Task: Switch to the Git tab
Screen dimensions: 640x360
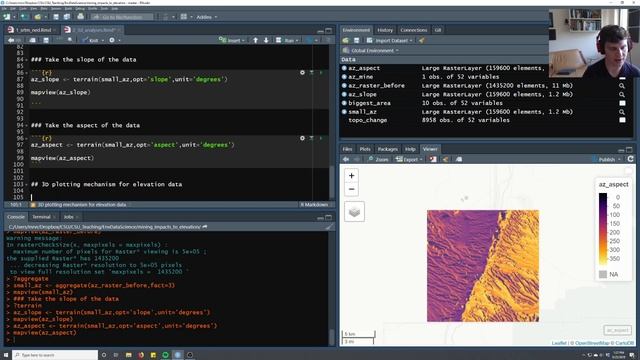Action: pyautogui.click(x=438, y=30)
